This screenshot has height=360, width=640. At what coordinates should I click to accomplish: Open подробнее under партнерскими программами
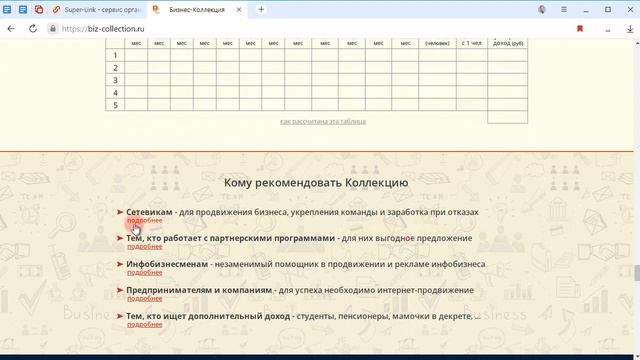[x=144, y=247]
